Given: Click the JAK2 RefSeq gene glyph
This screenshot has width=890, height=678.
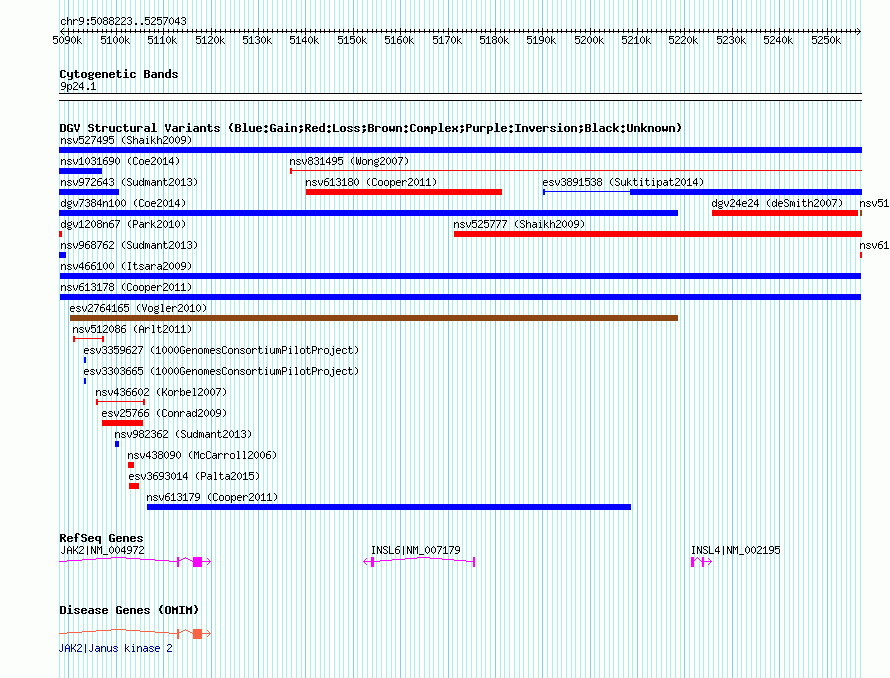Looking at the screenshot, I should tap(135, 562).
